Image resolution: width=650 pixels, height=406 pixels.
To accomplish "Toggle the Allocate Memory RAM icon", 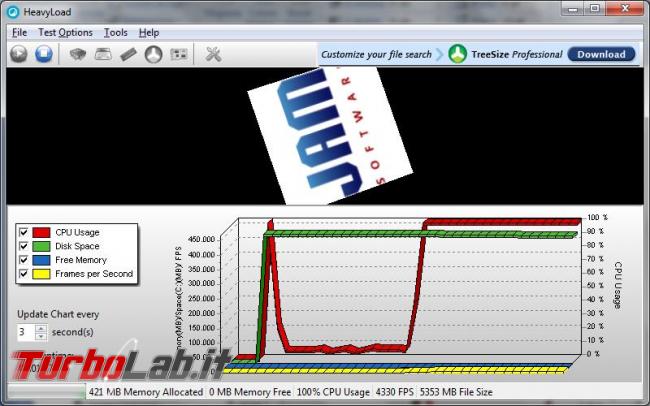I will 129,54.
